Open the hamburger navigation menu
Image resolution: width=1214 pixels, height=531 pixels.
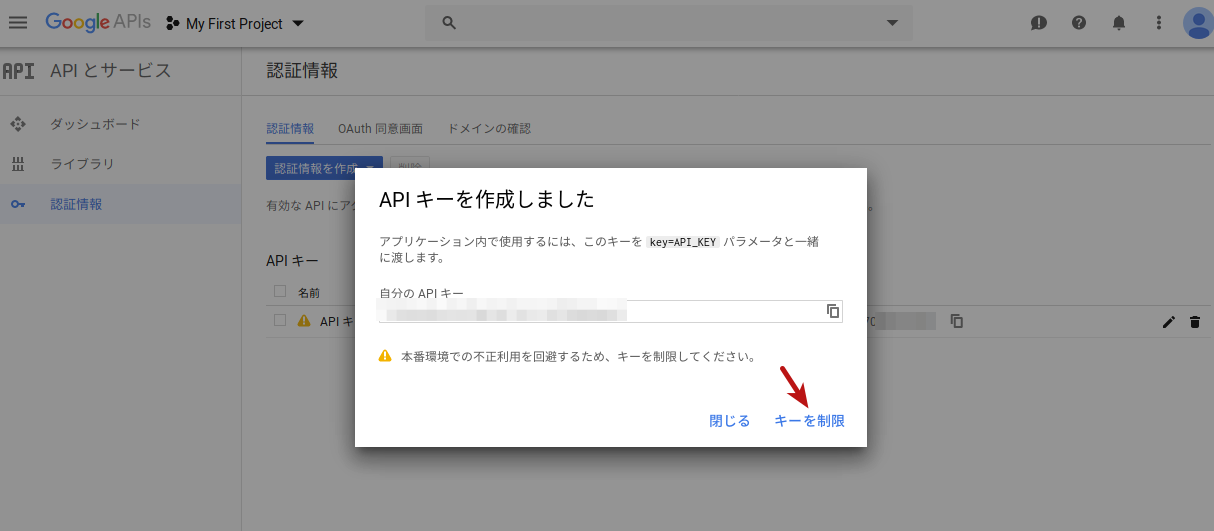[x=18, y=23]
